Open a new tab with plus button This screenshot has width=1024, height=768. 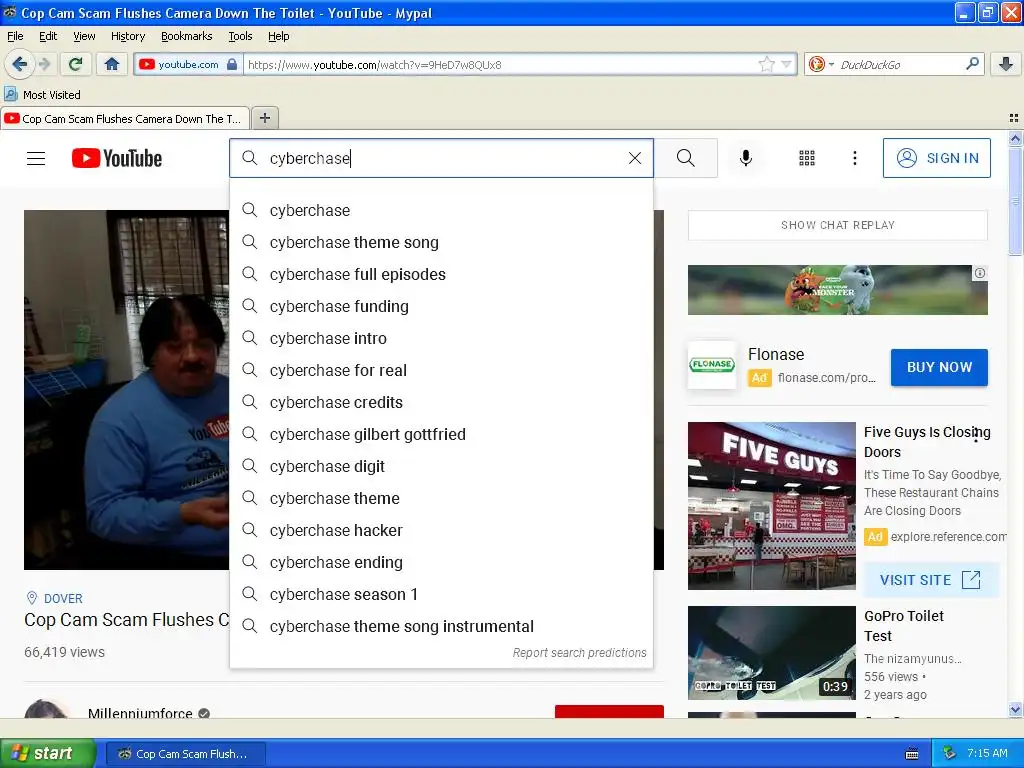[264, 118]
